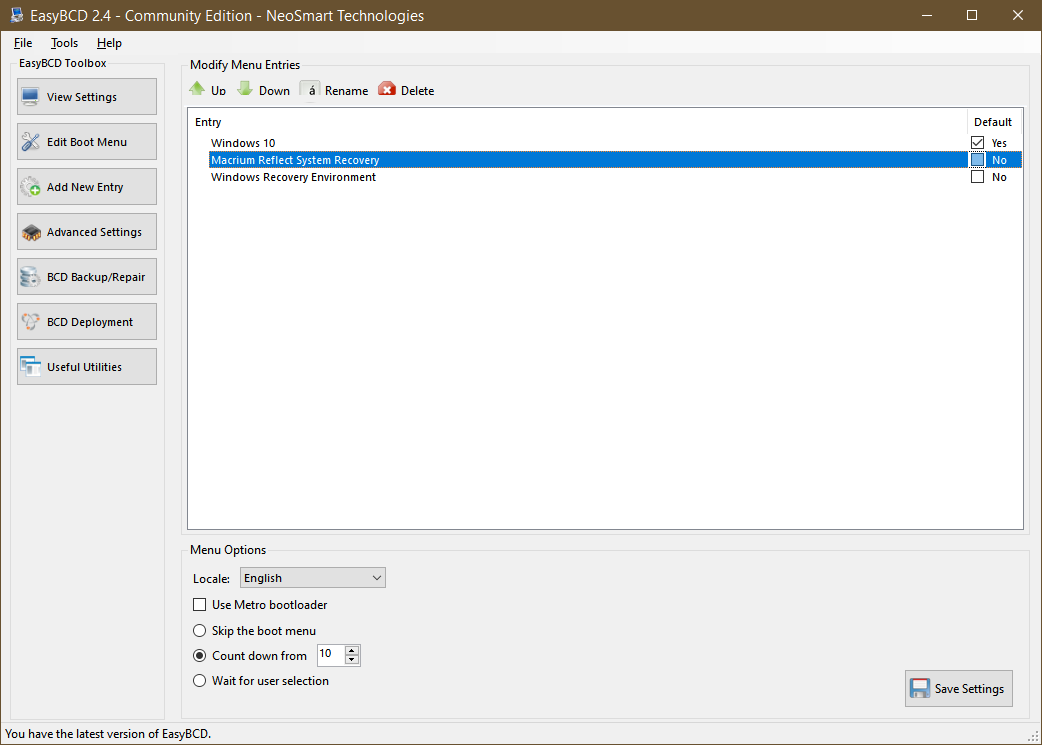Image resolution: width=1042 pixels, height=745 pixels.
Task: Select Count down from radio button
Action: coord(199,656)
